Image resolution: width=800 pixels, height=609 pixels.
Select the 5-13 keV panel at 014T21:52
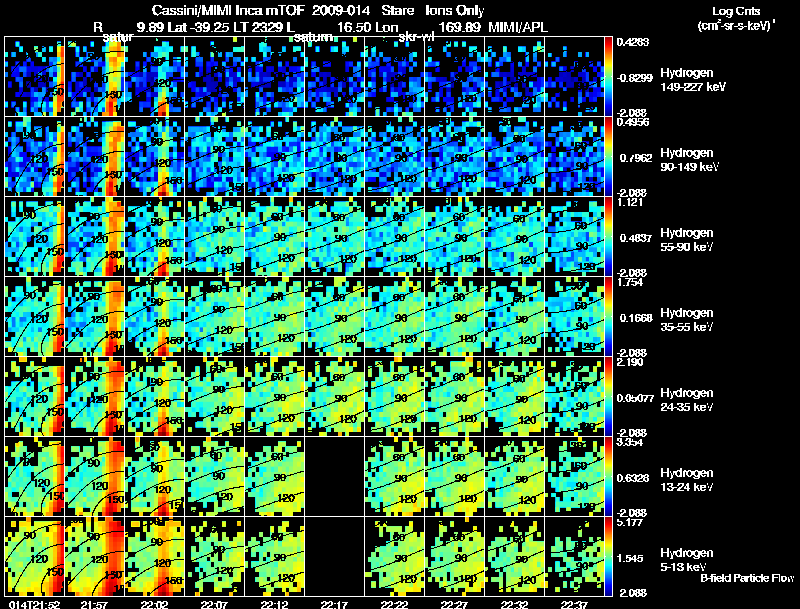tap(35, 556)
